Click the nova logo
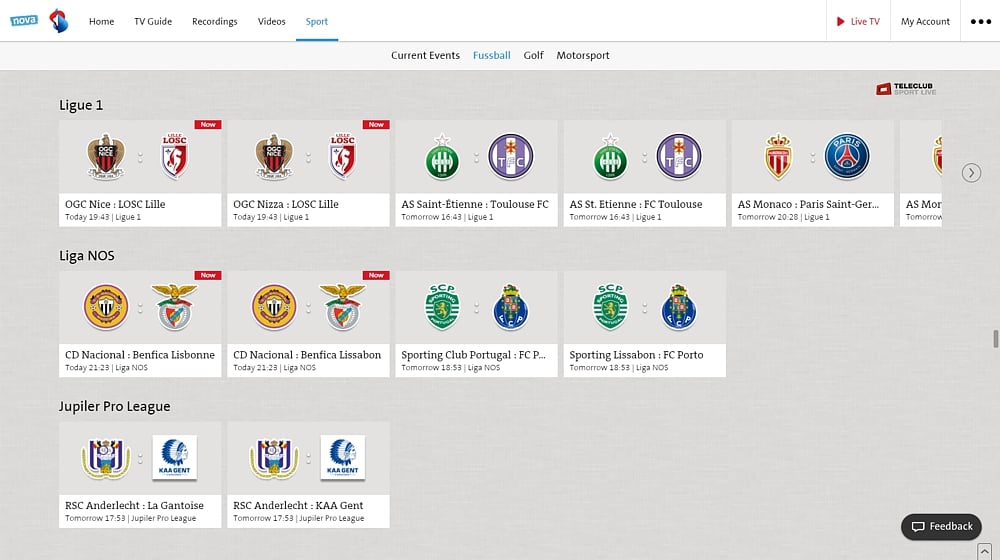This screenshot has height=560, width=1000. 24,20
